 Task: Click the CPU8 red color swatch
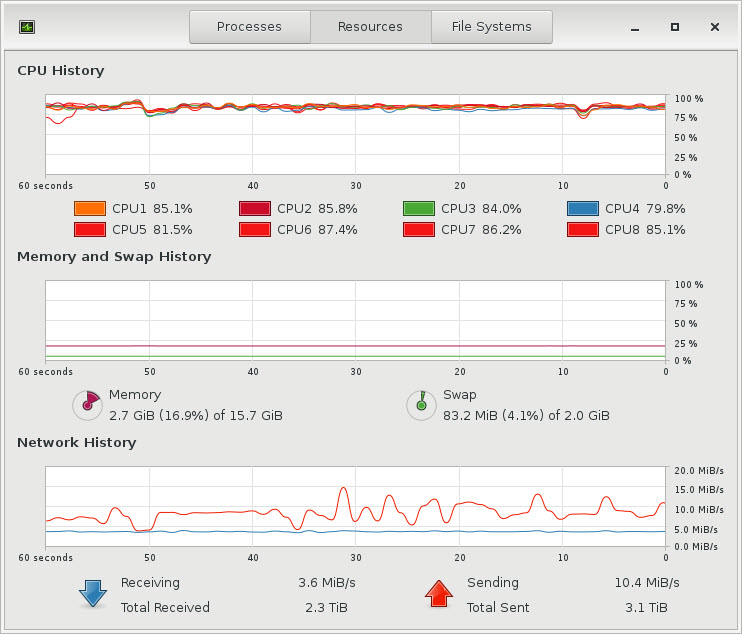583,229
